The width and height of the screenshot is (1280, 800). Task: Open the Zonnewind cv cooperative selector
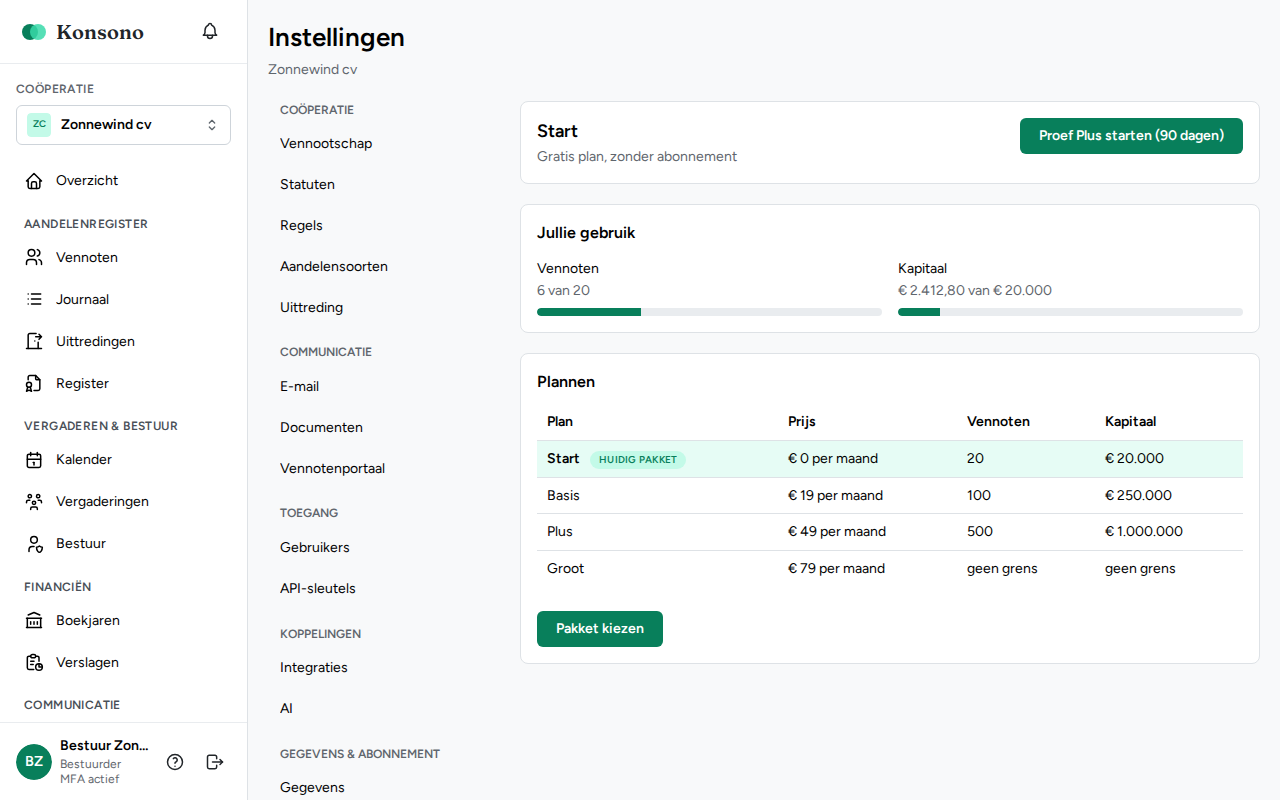(x=123, y=125)
